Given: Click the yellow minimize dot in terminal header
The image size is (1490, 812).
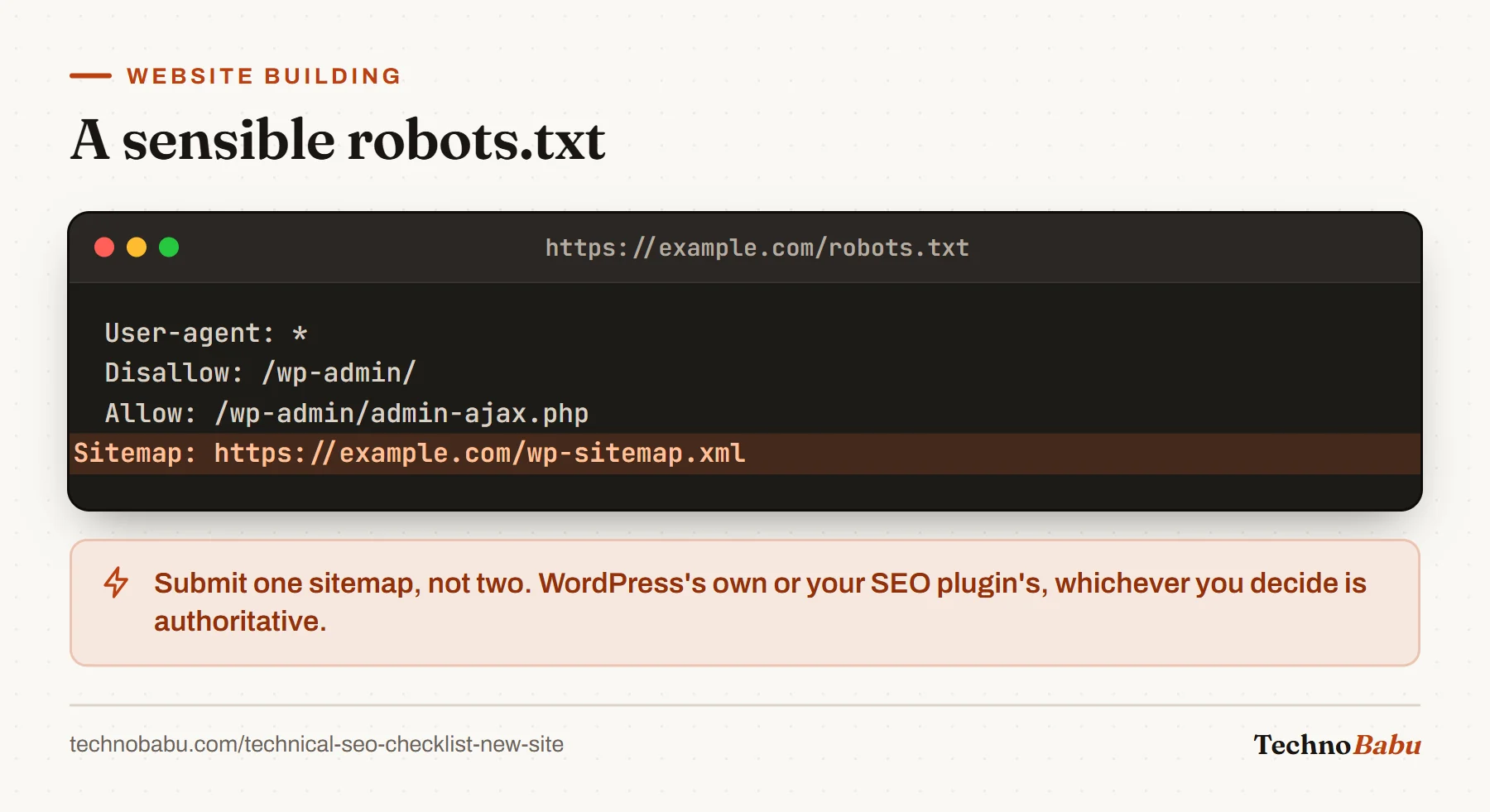Looking at the screenshot, I should pyautogui.click(x=137, y=247).
